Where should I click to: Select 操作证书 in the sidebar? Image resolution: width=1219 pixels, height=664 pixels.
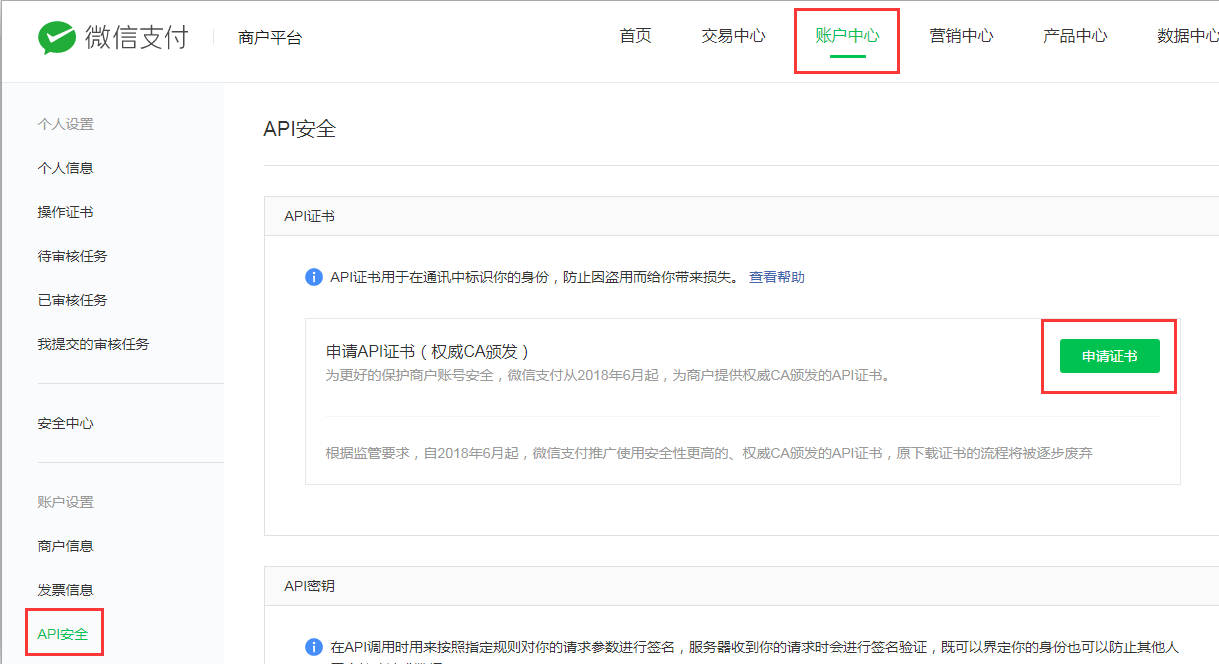[65, 212]
